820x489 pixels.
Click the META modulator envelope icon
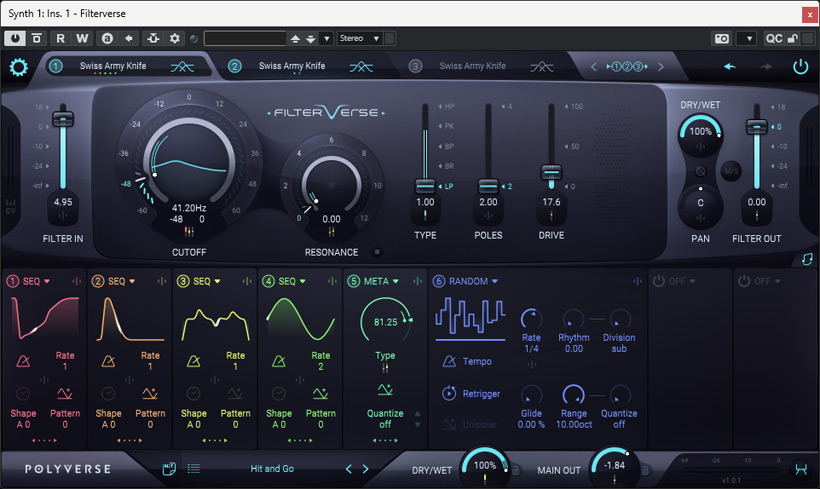tap(385, 390)
